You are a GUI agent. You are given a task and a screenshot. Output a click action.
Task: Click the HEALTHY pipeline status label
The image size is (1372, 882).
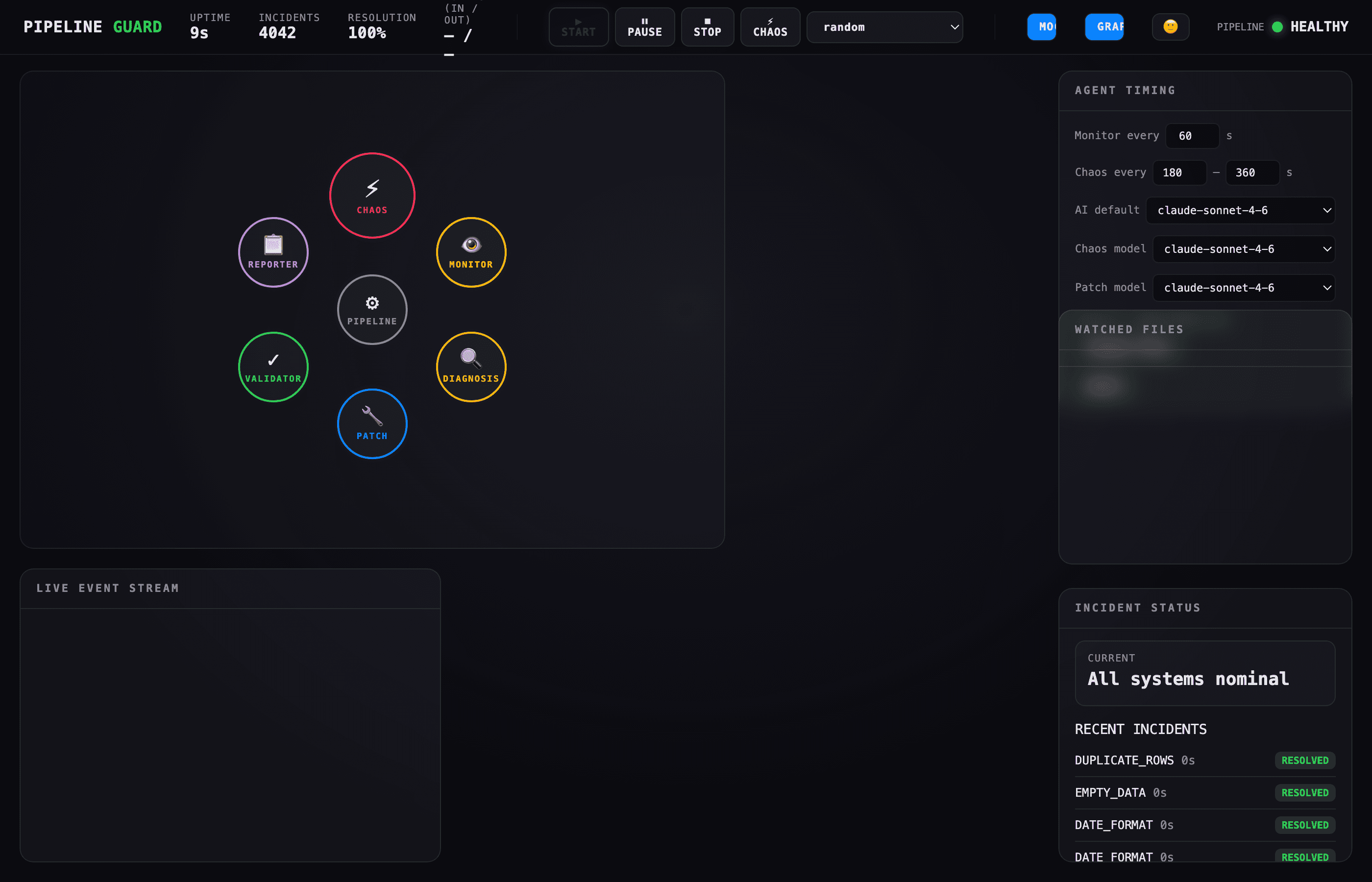[1319, 27]
